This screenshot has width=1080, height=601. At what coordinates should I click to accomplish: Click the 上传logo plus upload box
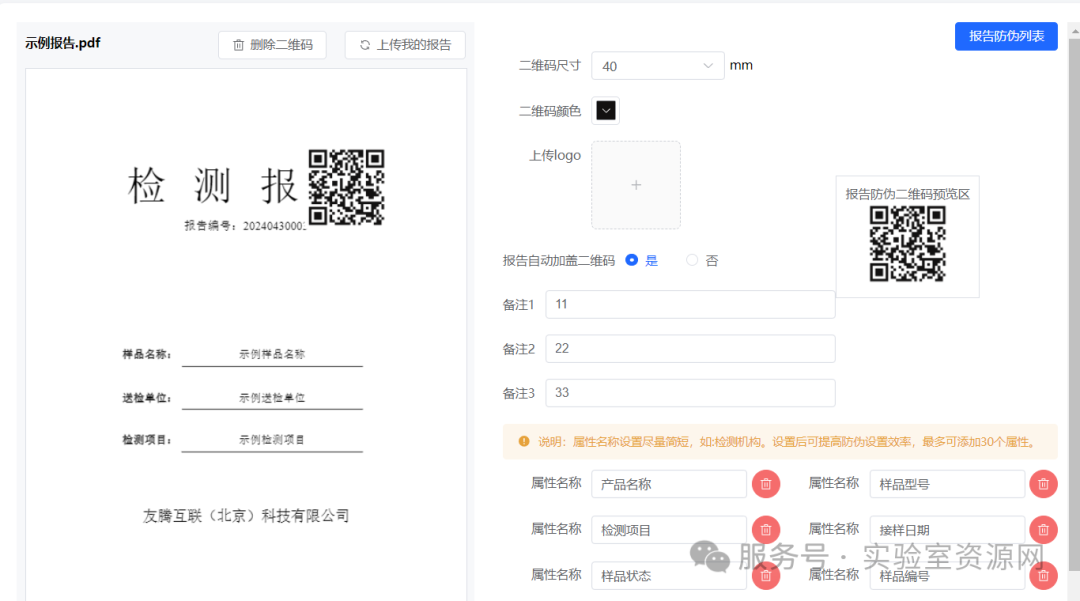pos(636,184)
